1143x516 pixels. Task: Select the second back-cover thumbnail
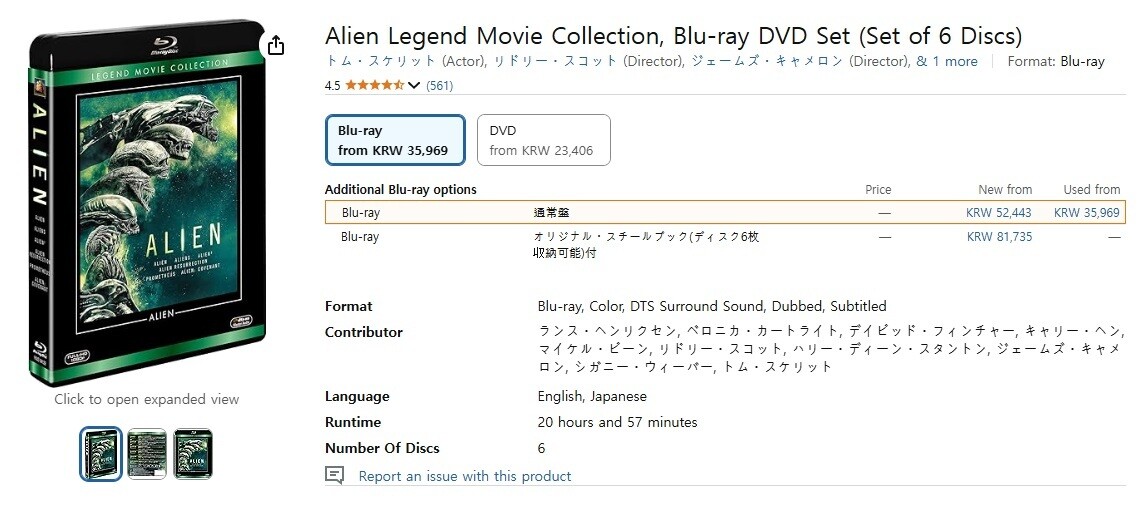click(147, 454)
